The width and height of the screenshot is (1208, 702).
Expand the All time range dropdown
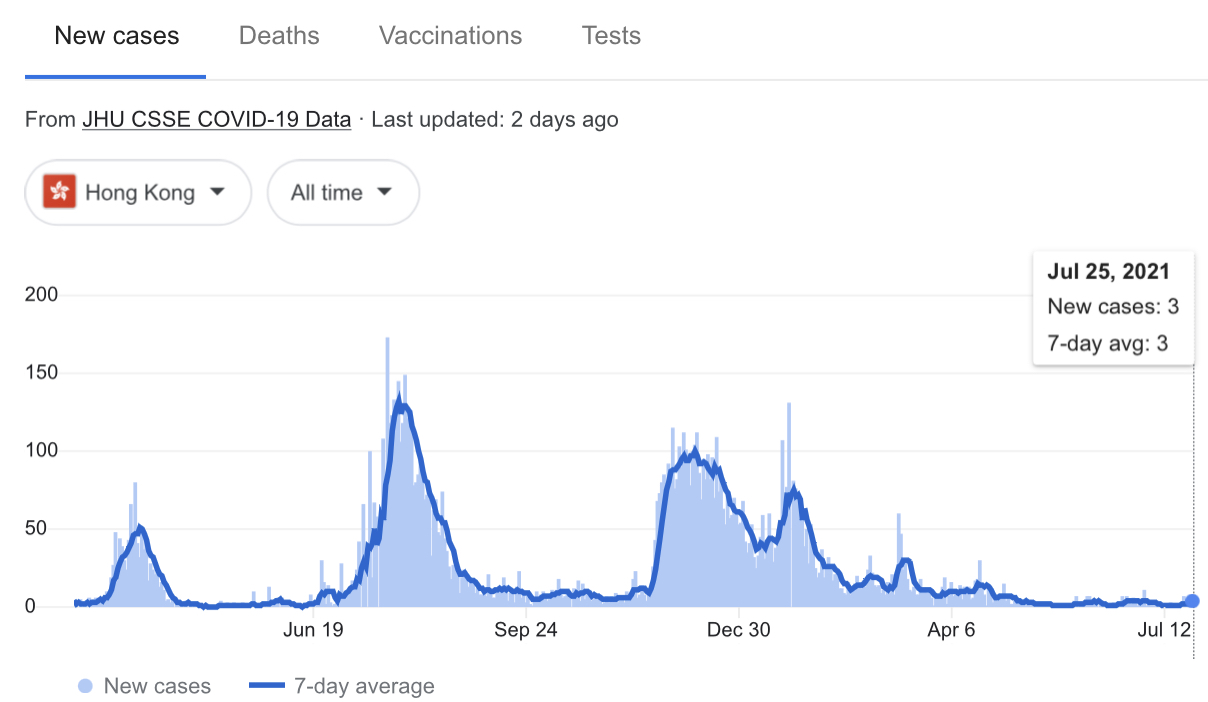(x=342, y=192)
